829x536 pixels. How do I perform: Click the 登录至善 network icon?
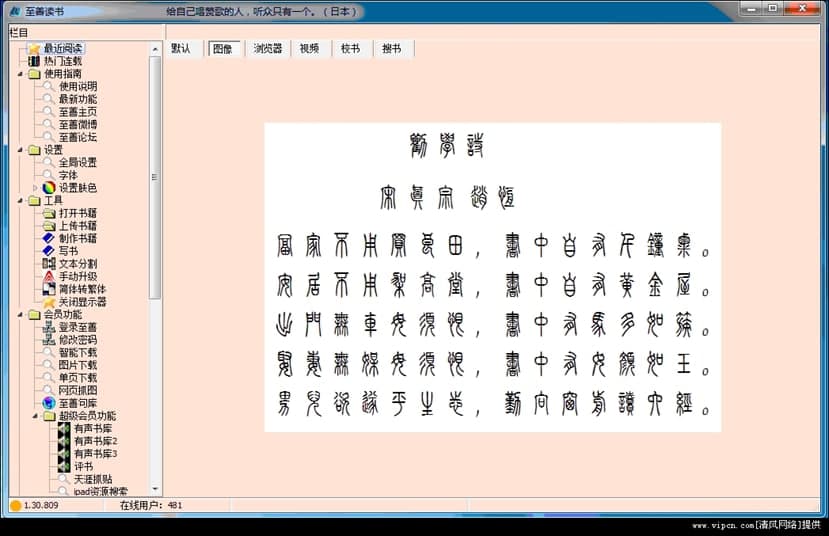pyautogui.click(x=49, y=327)
